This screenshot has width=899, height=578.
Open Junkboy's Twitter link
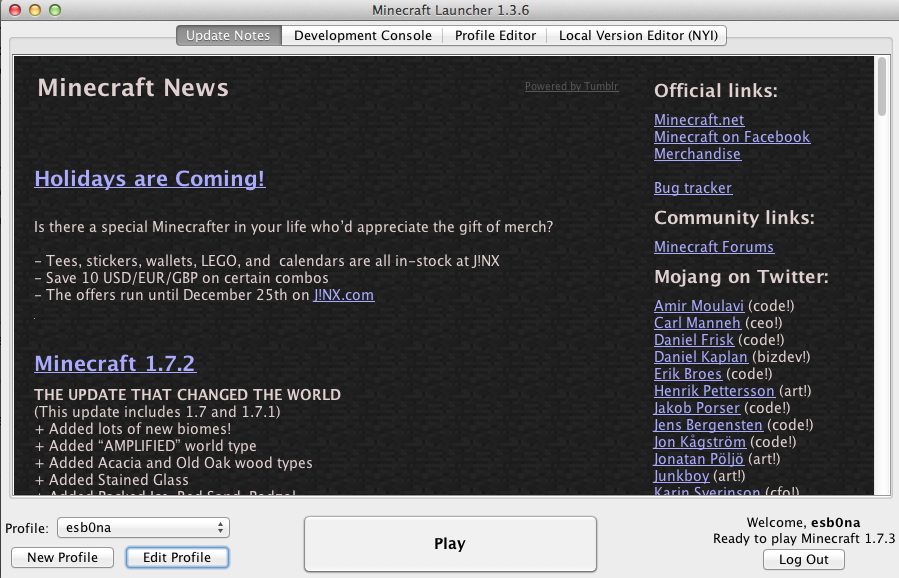[682, 476]
